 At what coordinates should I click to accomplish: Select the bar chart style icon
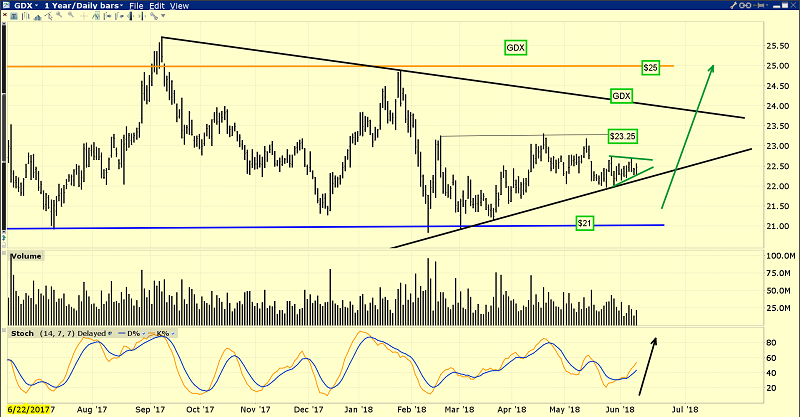point(26,16)
